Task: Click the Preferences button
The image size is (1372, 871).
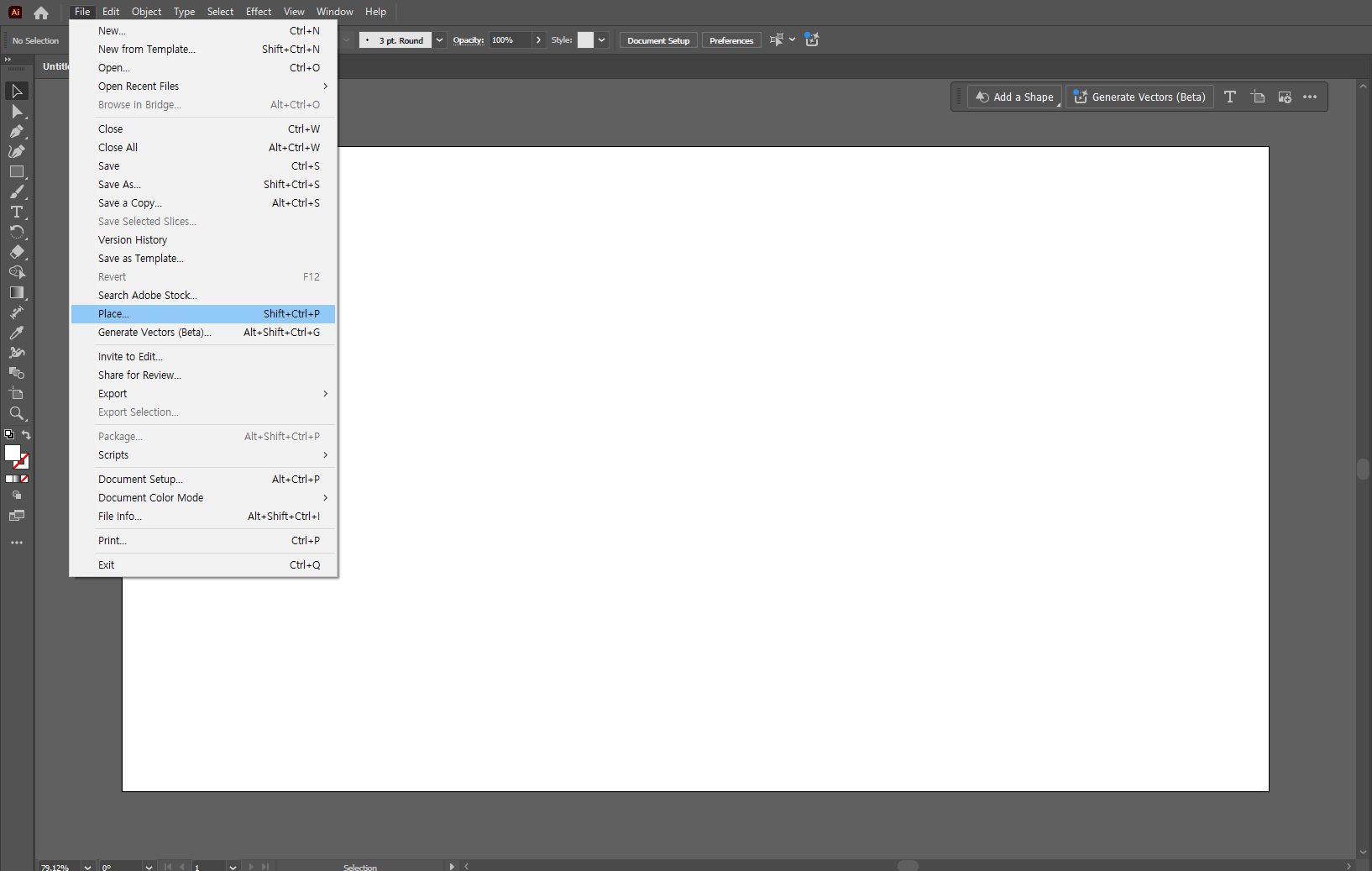Action: 731,40
